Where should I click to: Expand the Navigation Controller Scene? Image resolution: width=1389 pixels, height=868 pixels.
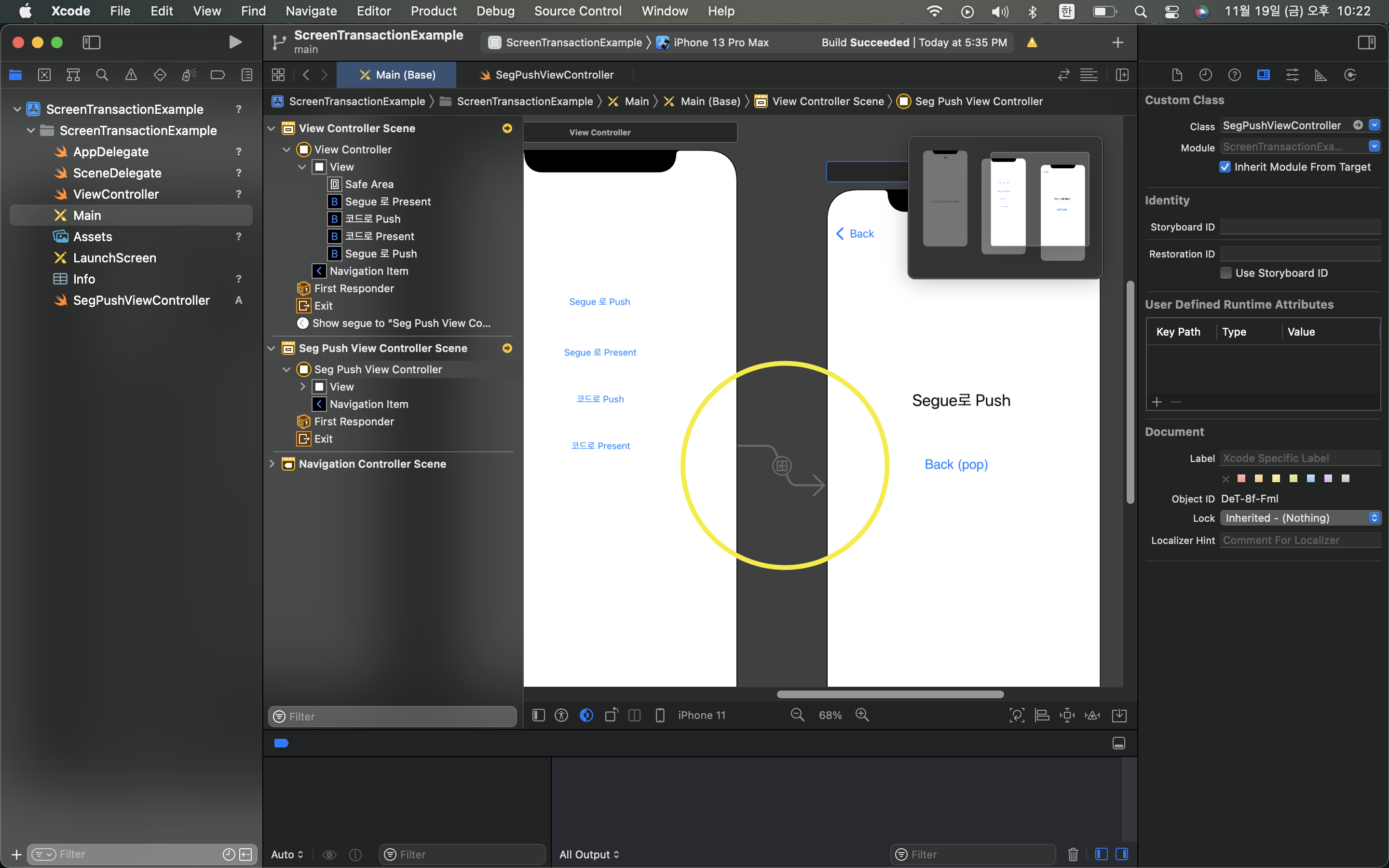[272, 463]
